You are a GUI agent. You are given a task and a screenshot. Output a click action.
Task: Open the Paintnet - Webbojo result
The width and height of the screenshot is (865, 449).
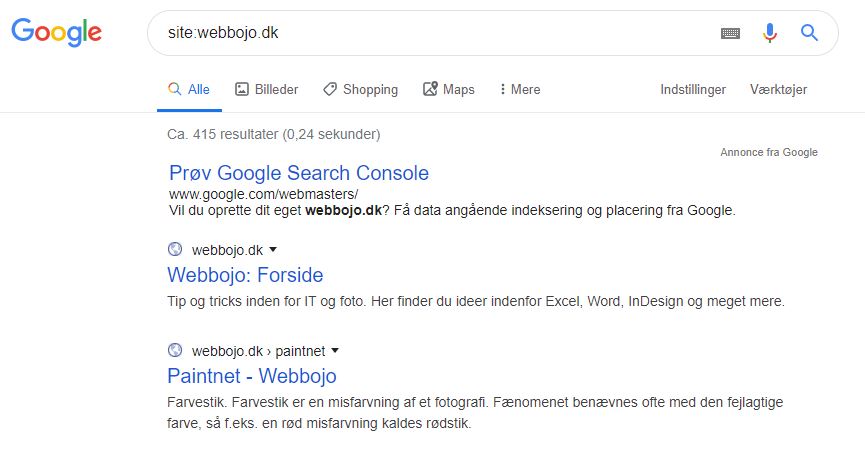click(252, 376)
